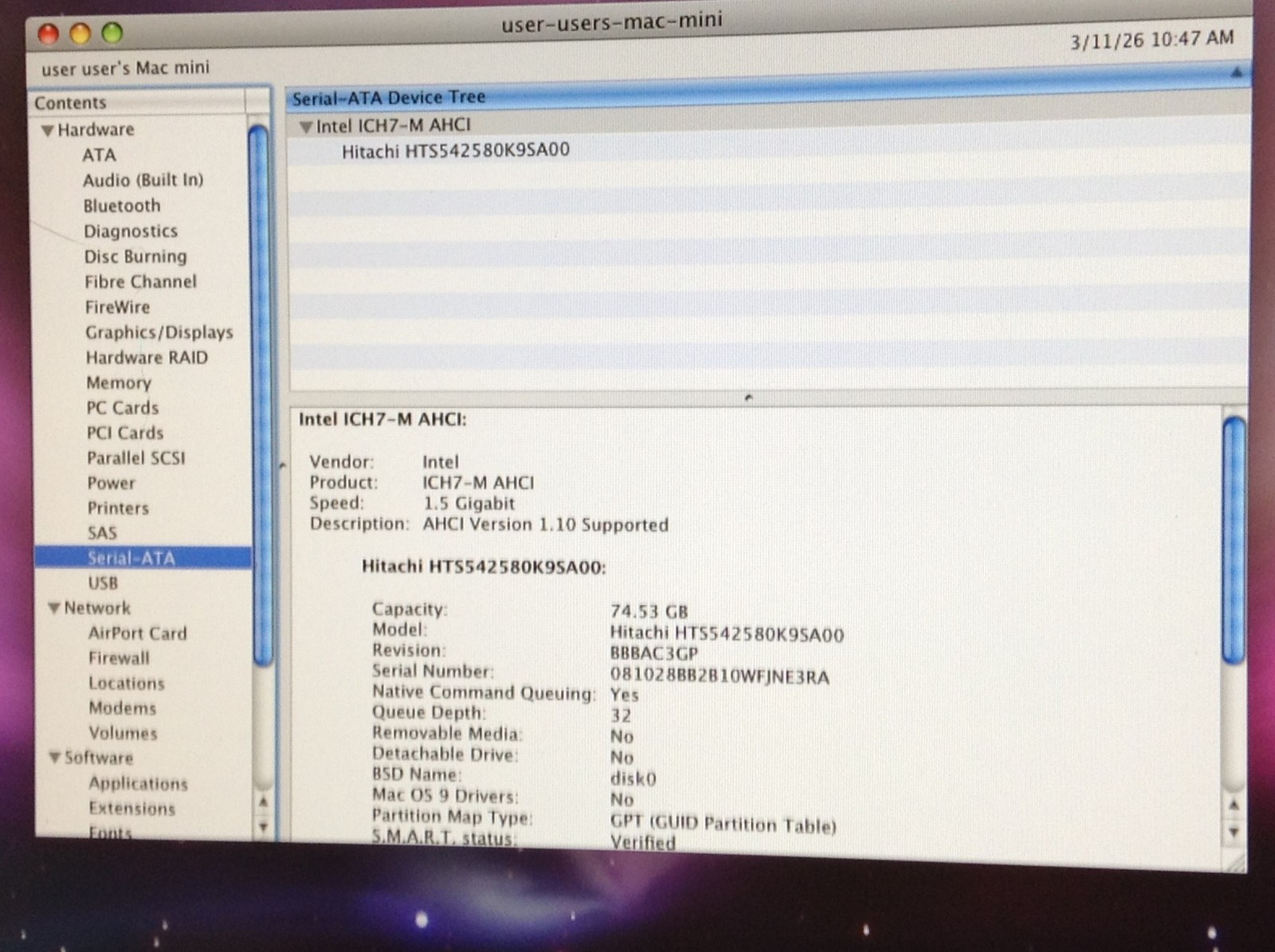Image resolution: width=1275 pixels, height=952 pixels.
Task: Open Graphics/Displays information
Action: (159, 332)
